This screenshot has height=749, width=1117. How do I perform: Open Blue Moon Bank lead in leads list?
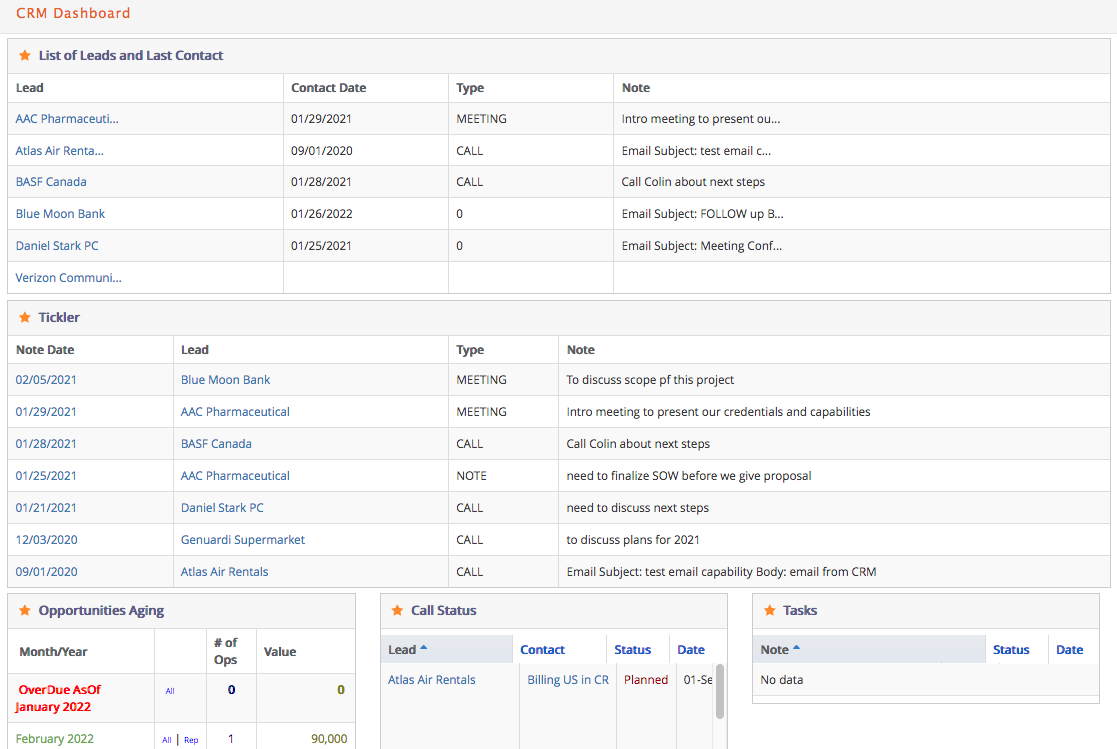[x=61, y=214]
